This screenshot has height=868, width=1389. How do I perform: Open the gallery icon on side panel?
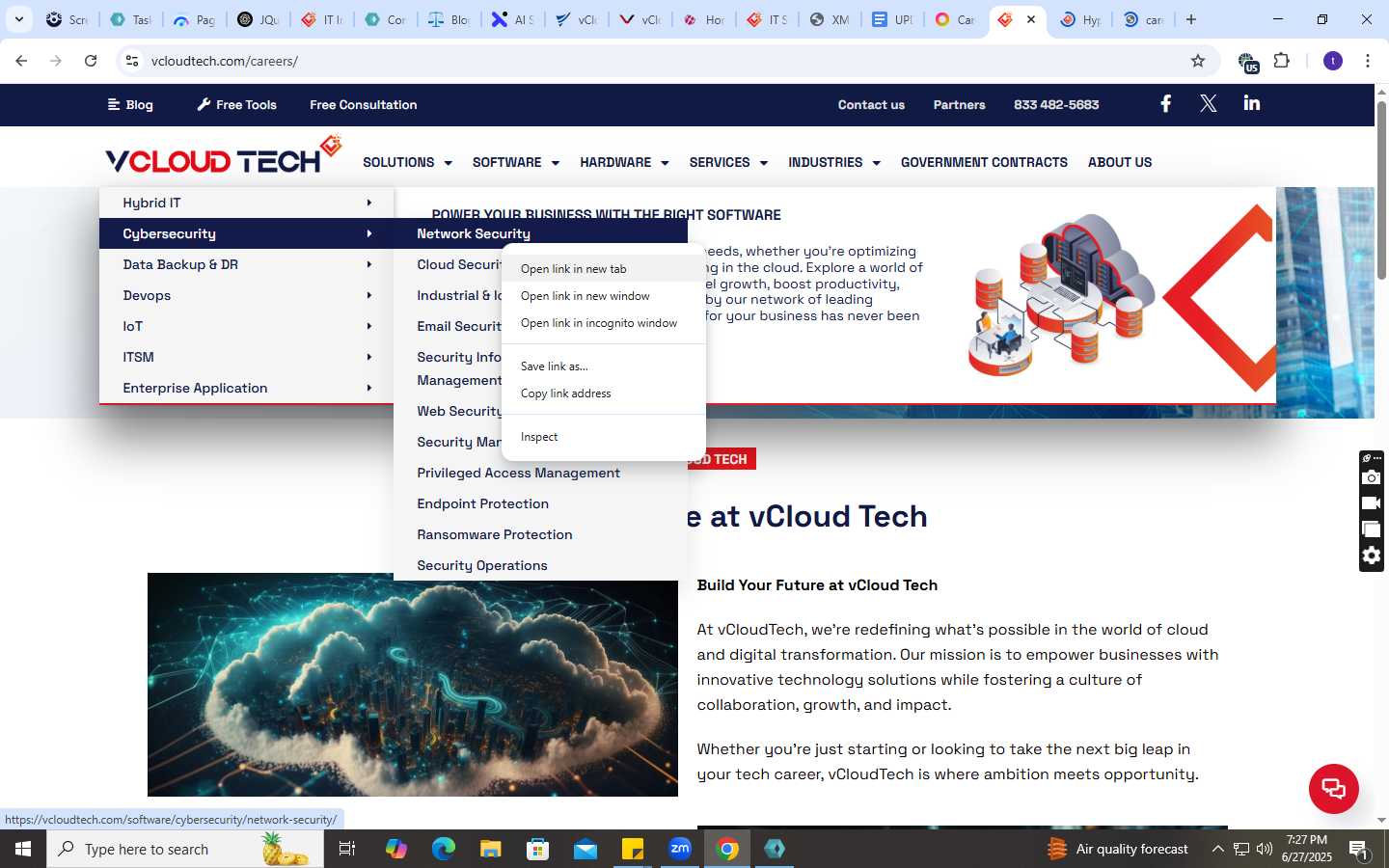(1372, 529)
